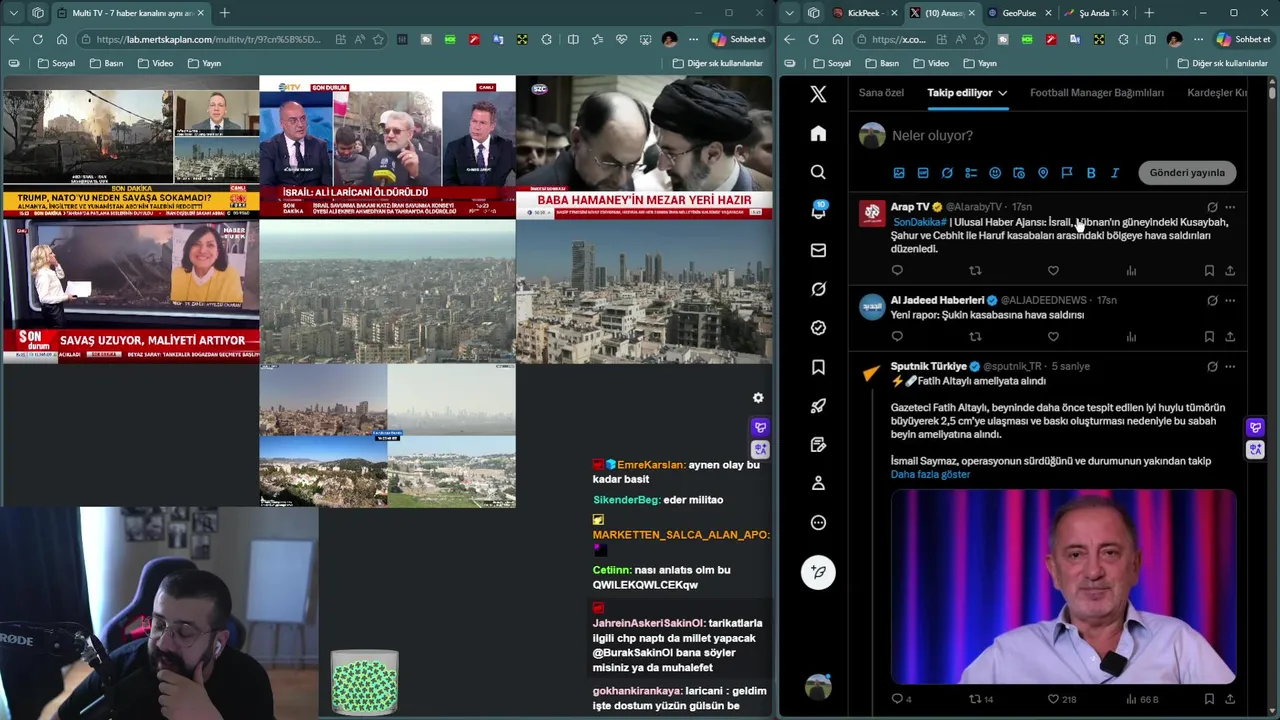Open more options on Sputnik Türkiye post
Viewport: 1280px width, 720px height.
(1230, 366)
